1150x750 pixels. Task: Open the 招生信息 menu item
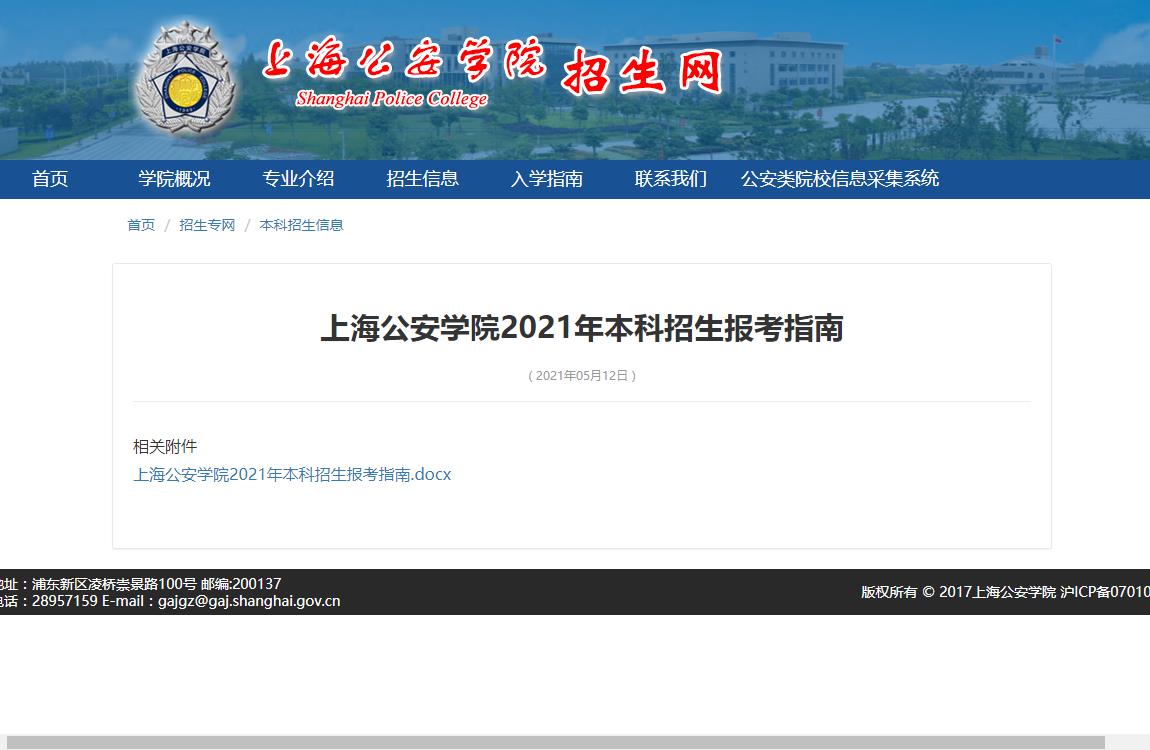point(422,179)
